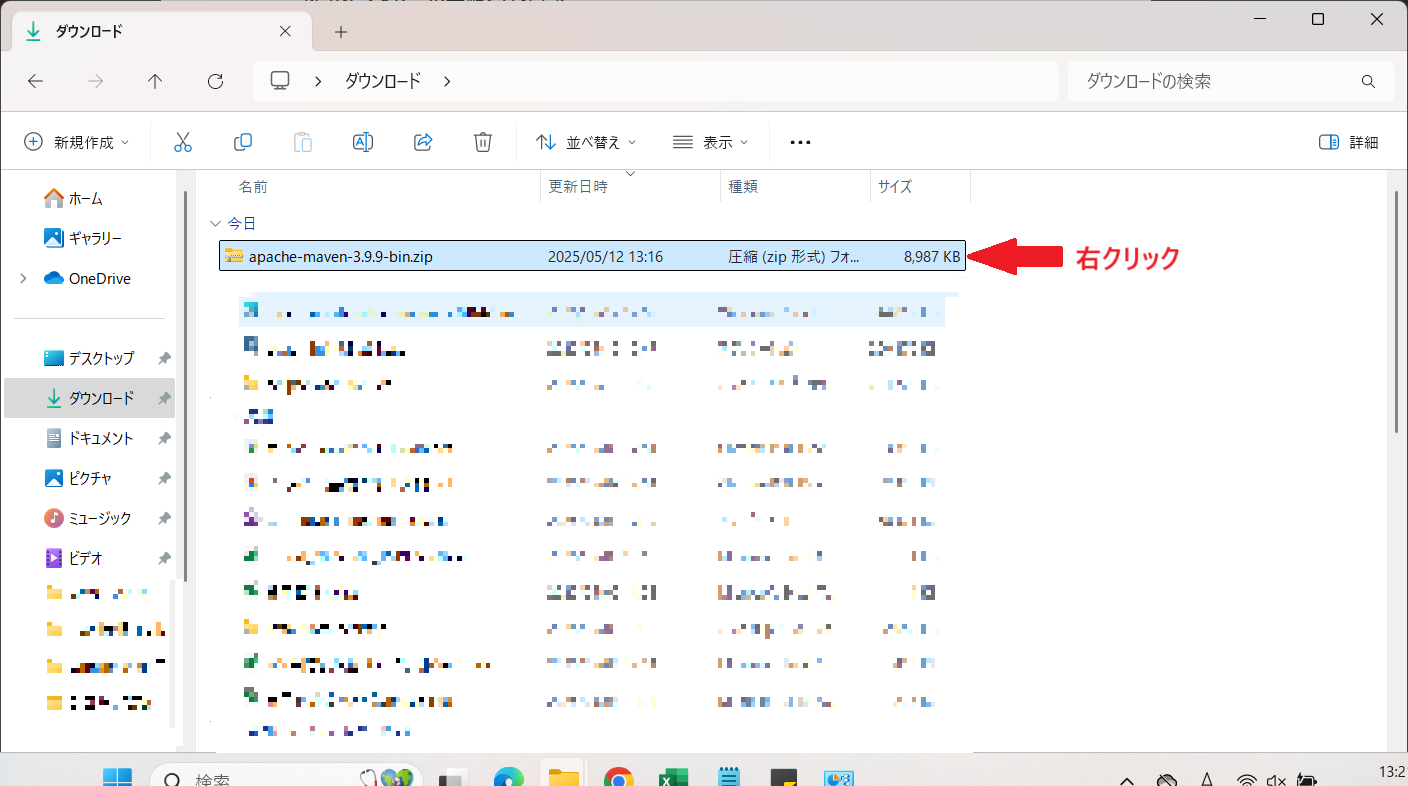This screenshot has height=786, width=1408.
Task: Click File Explorer icon on taskbar
Action: [564, 777]
